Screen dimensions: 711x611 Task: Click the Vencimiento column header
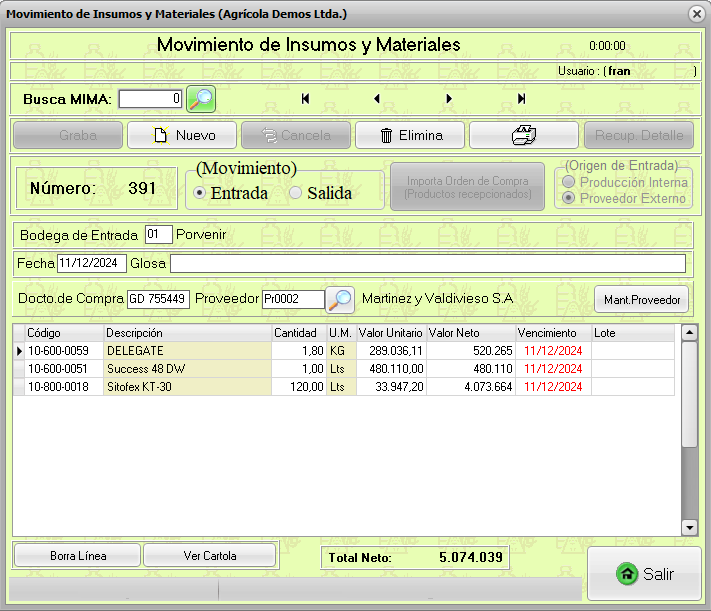click(x=554, y=333)
